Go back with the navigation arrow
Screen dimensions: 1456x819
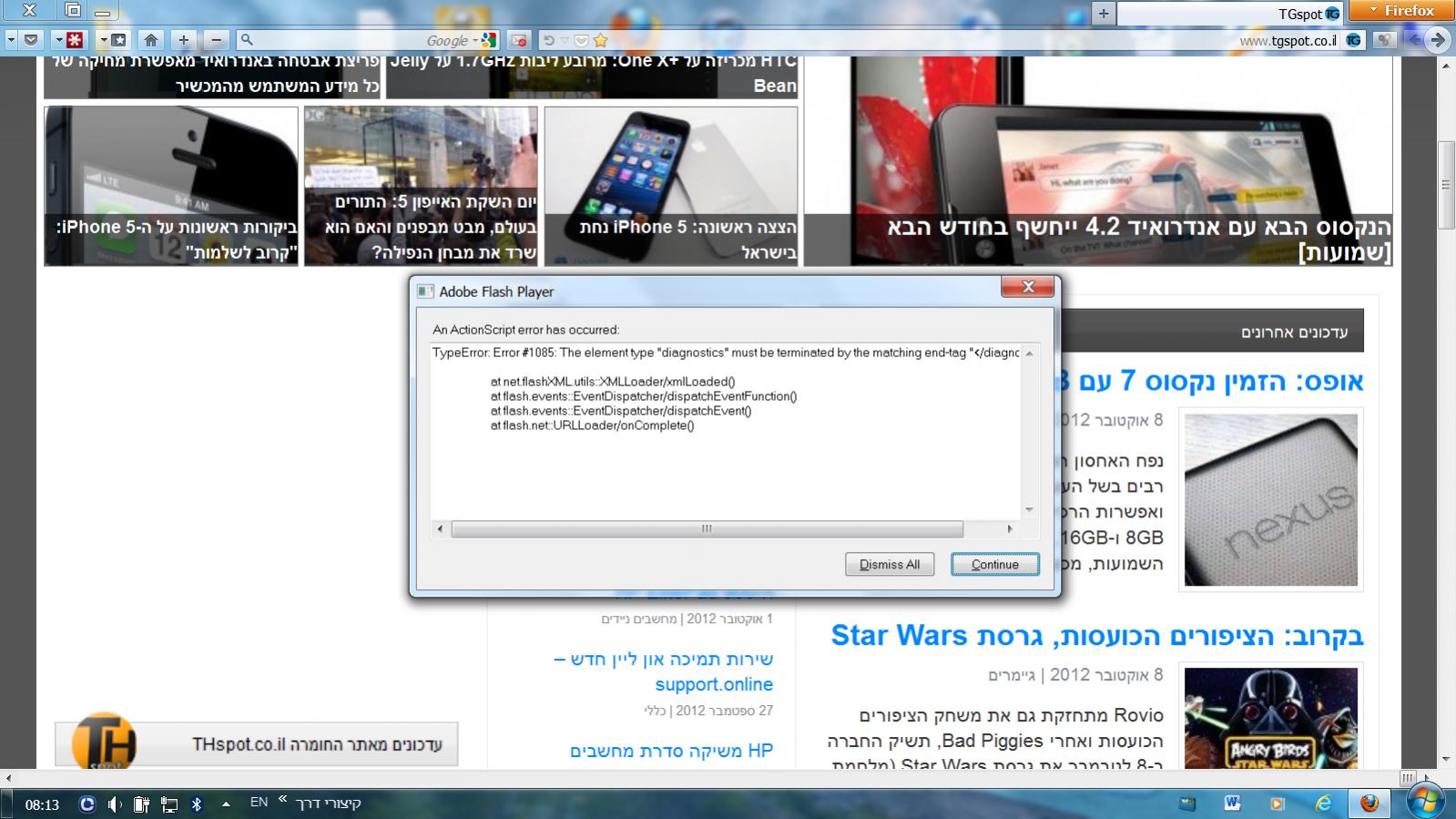click(1413, 40)
